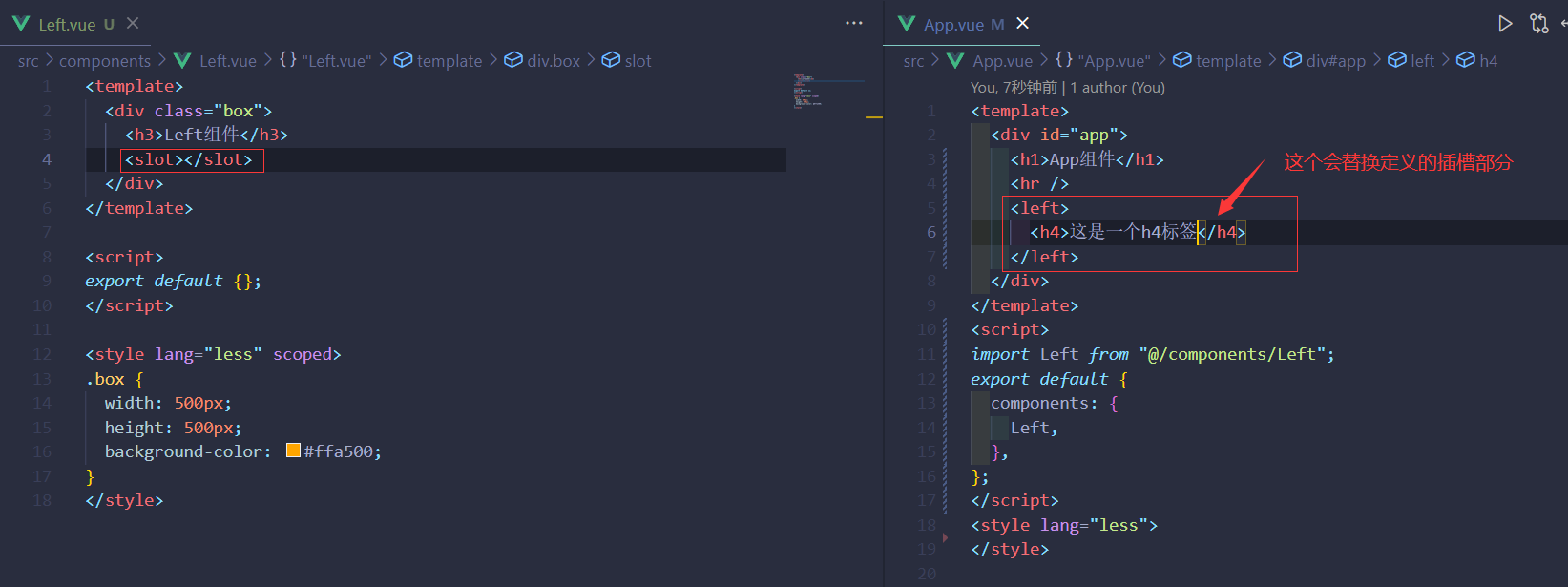The width and height of the screenshot is (1568, 587).
Task: Click line number 4 in Left.vue gutter
Action: (x=47, y=159)
